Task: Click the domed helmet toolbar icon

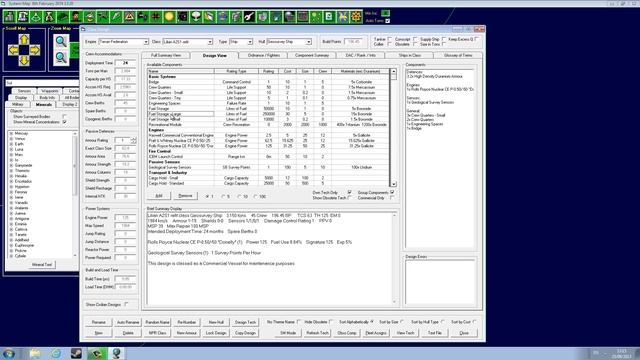Action: 289,17
